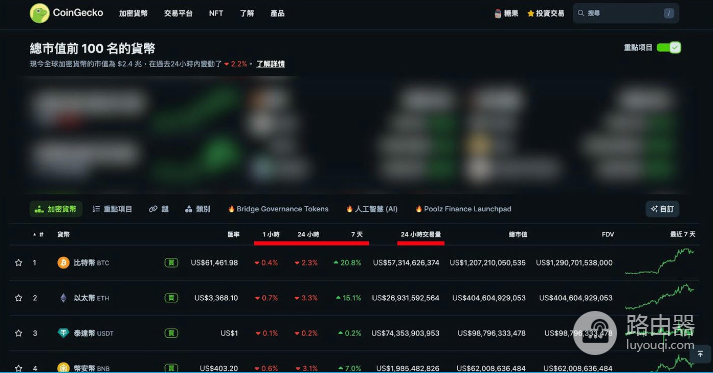Open the CoinGecko logo home link
The height and width of the screenshot is (373, 713).
tap(66, 13)
